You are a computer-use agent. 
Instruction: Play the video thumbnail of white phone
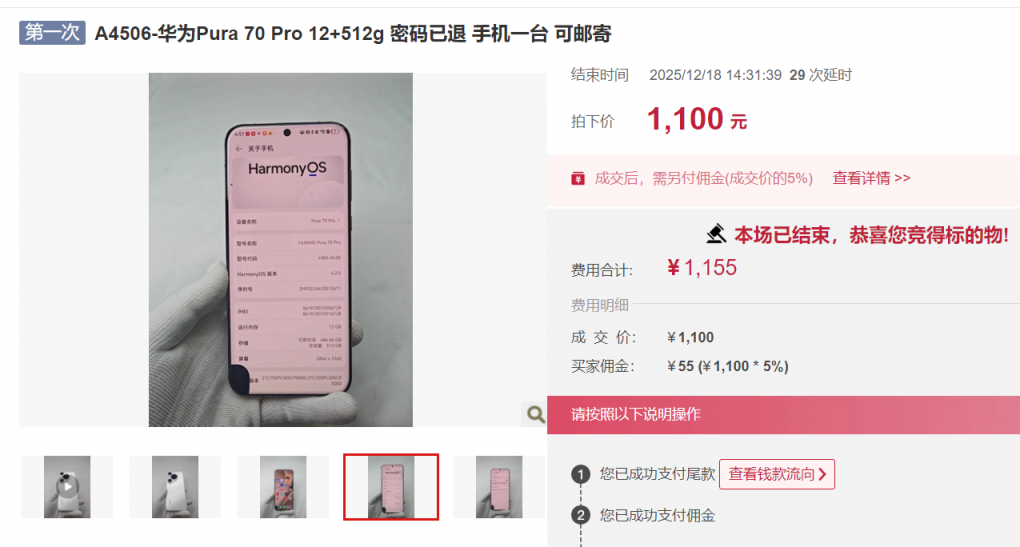point(67,487)
